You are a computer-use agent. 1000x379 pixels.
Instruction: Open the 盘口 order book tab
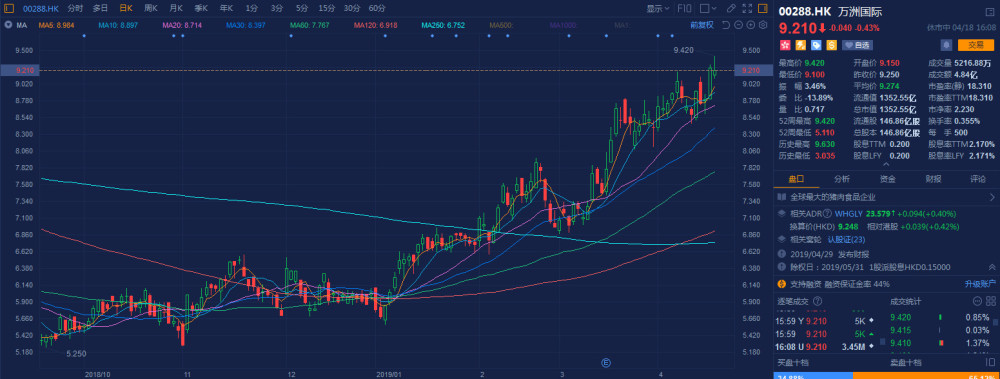(x=796, y=179)
